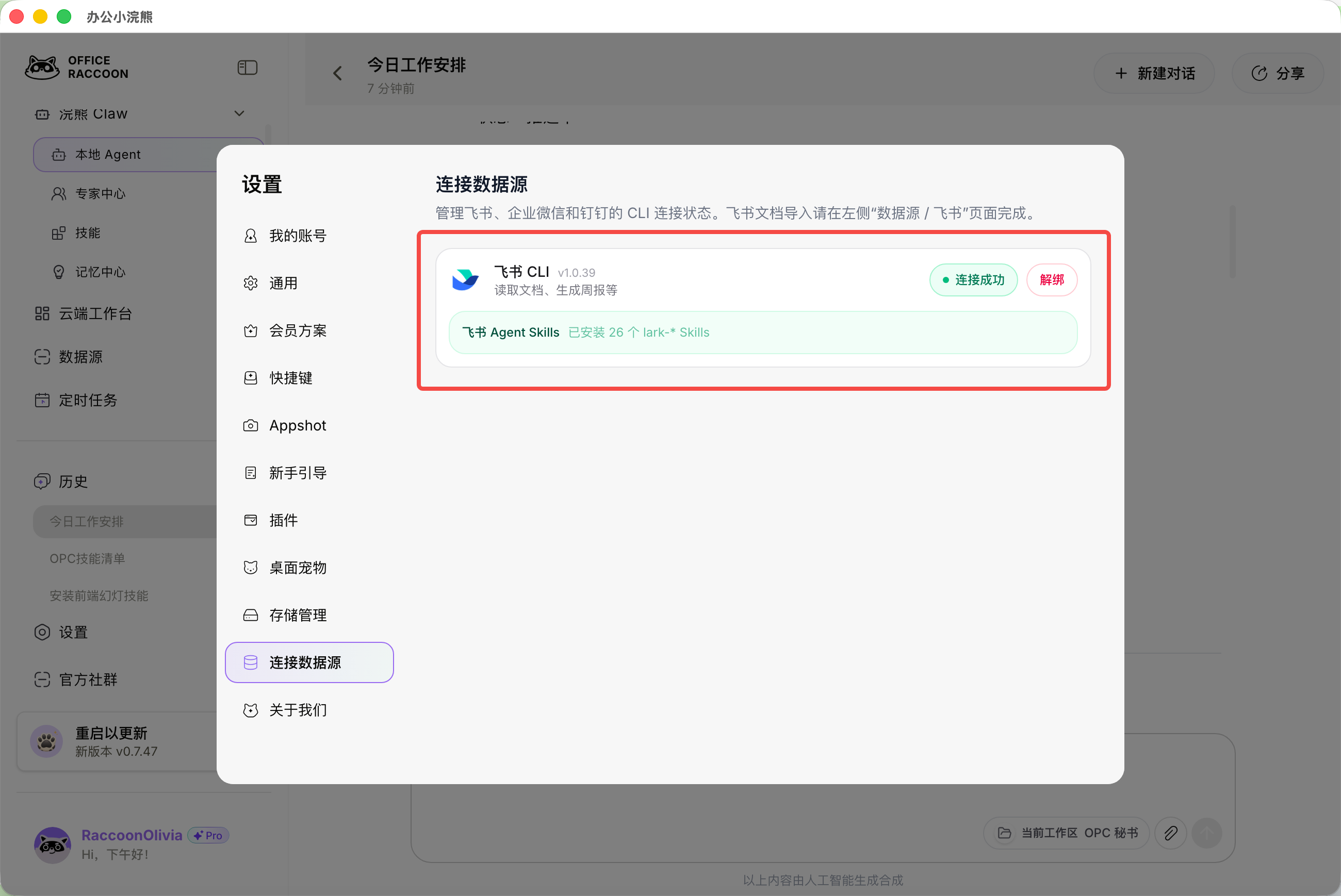Click the 云端工作台 grid icon
This screenshot has height=896, width=1341.
coord(42,314)
